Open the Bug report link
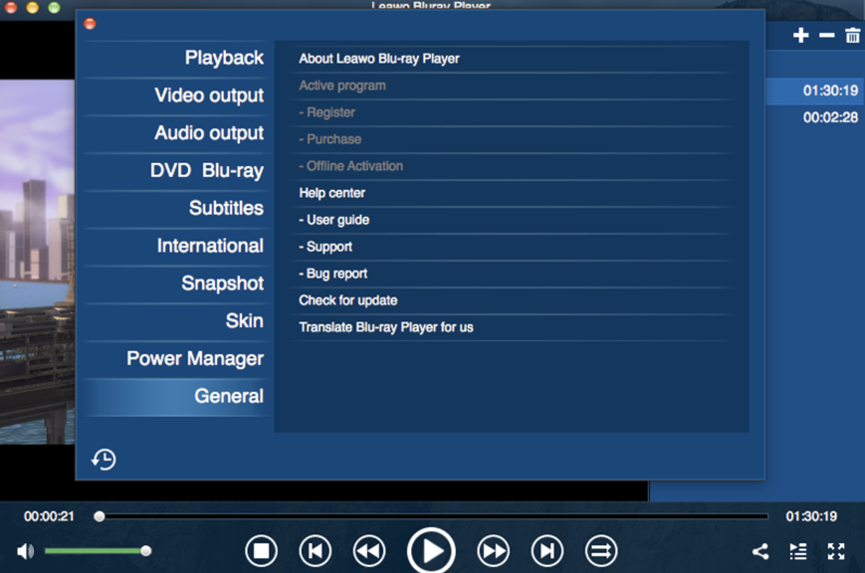 [333, 274]
